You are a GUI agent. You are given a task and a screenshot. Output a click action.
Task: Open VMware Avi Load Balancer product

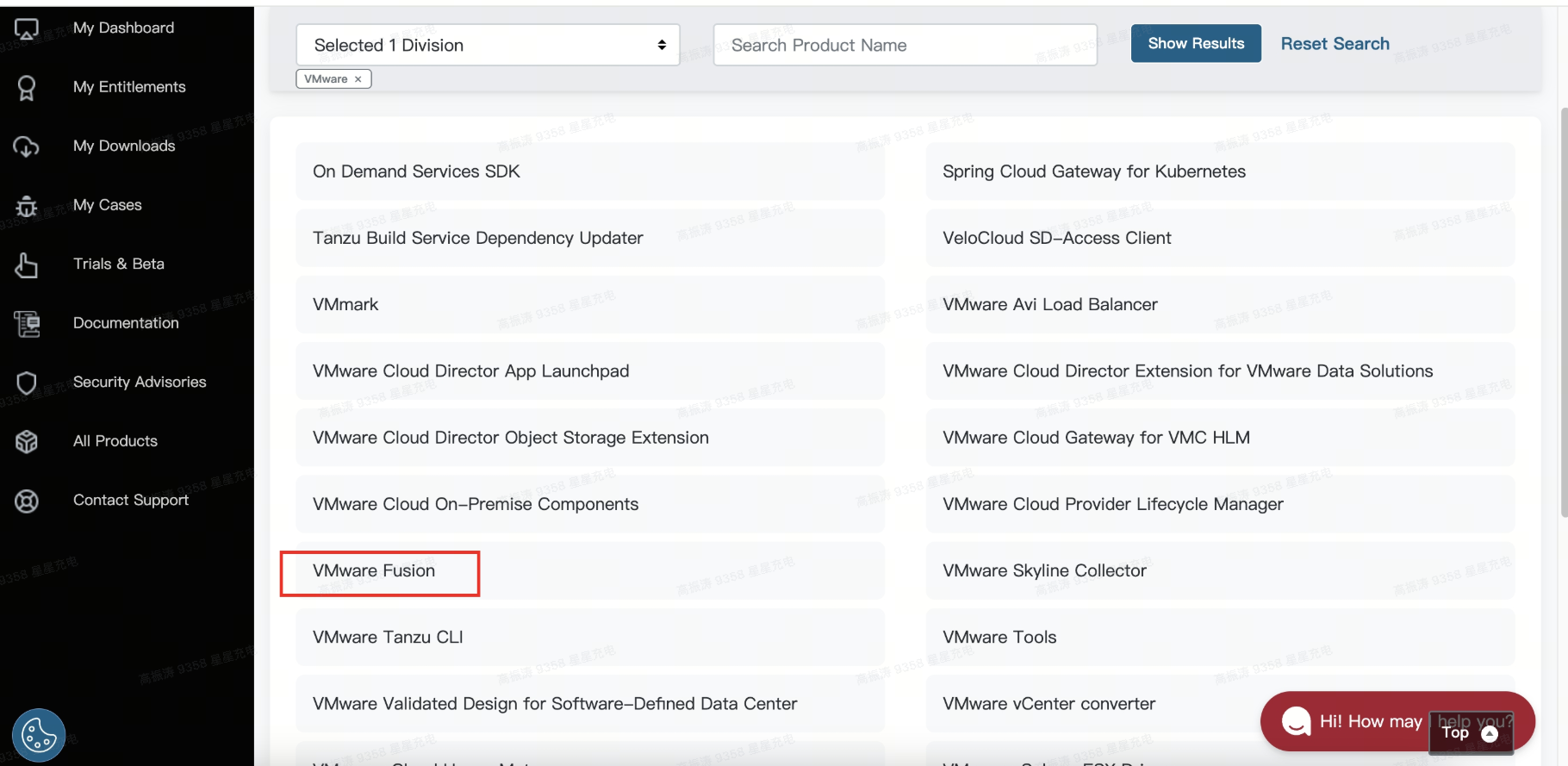(x=1220, y=304)
